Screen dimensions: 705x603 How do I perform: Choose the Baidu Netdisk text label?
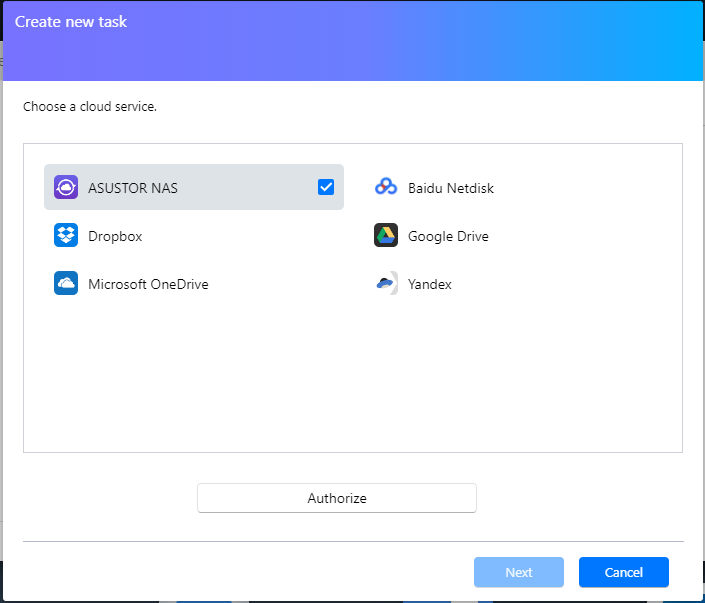[x=451, y=188]
